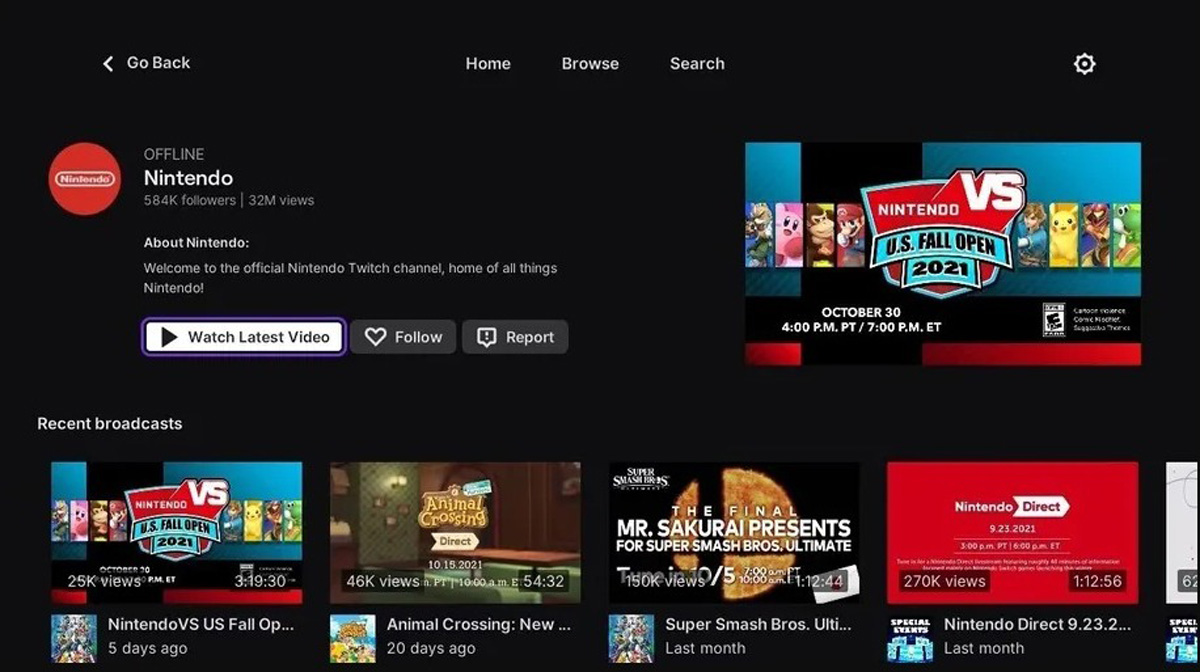Image resolution: width=1200 pixels, height=672 pixels.
Task: Click the partially visible fifth broadcast thumbnail
Action: 1182,532
